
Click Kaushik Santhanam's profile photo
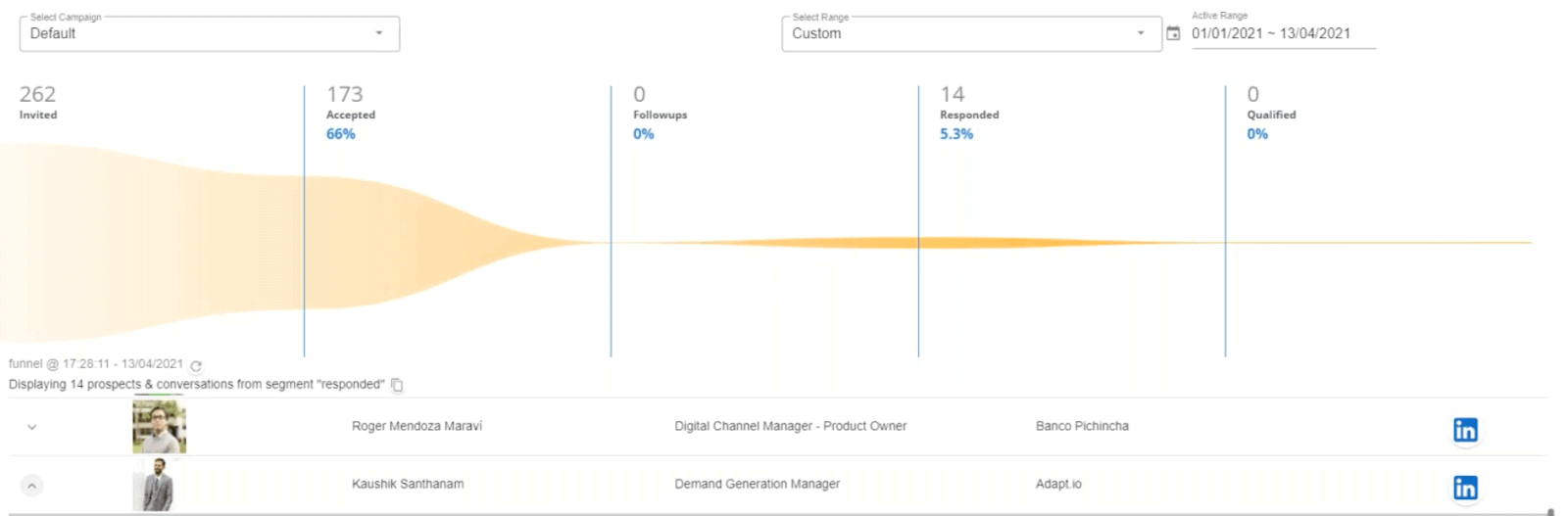point(157,485)
